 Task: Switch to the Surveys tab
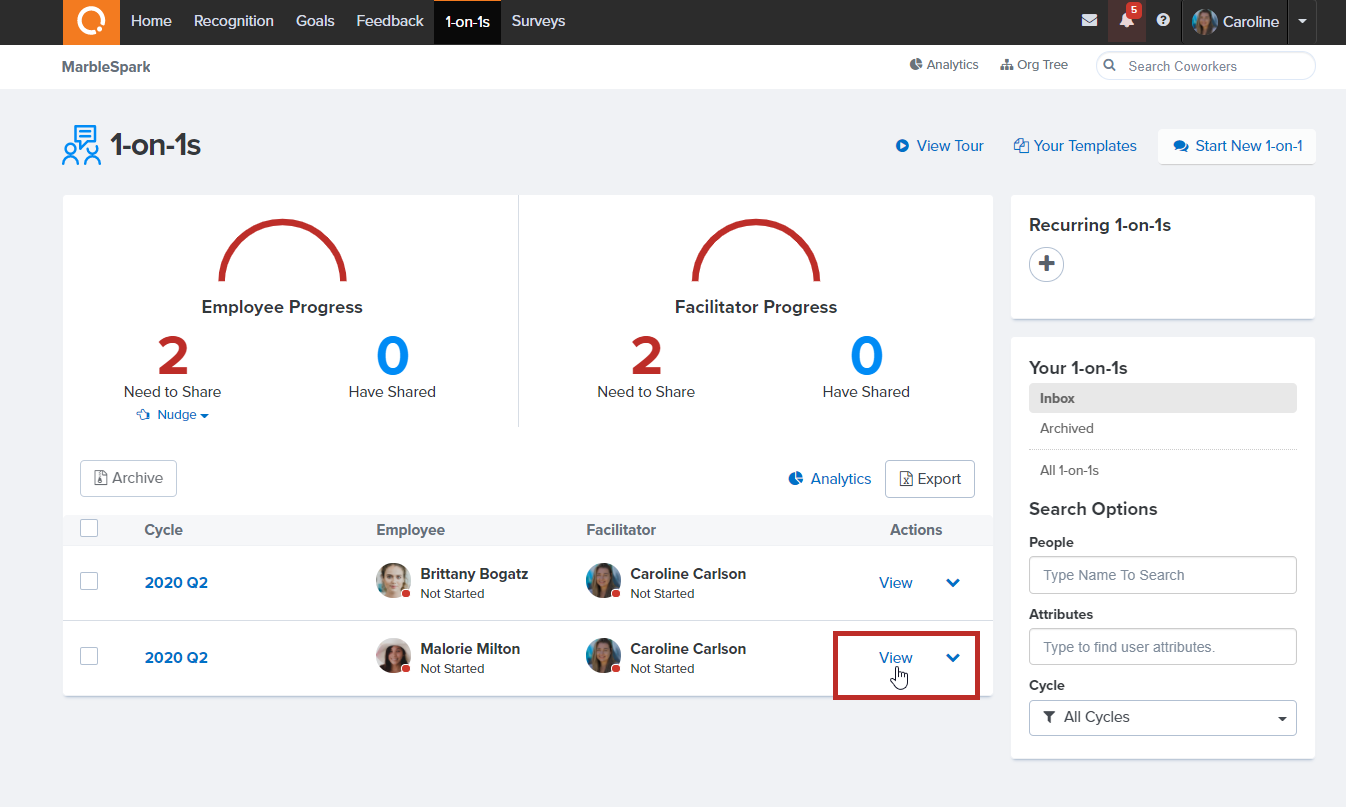[538, 21]
